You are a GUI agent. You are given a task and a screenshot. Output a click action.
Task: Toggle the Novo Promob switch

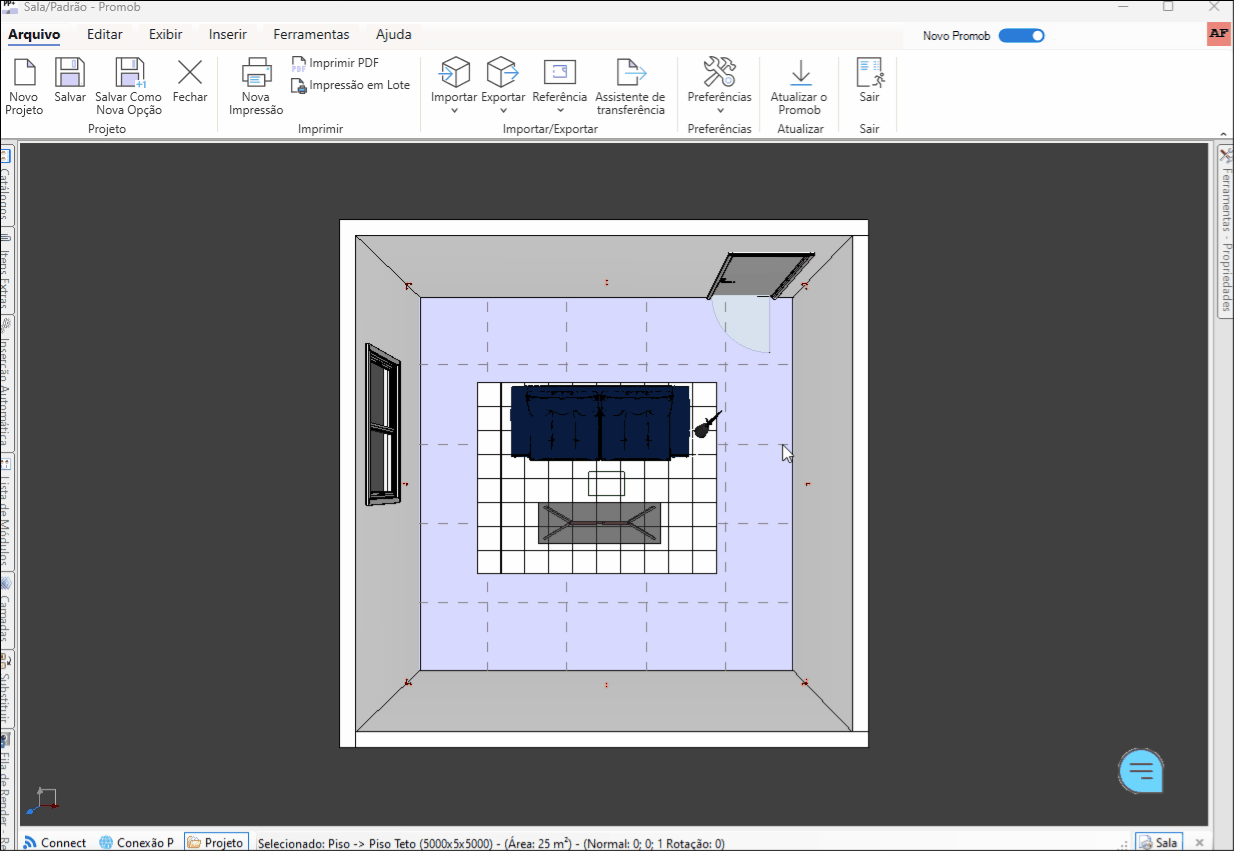(x=1021, y=35)
